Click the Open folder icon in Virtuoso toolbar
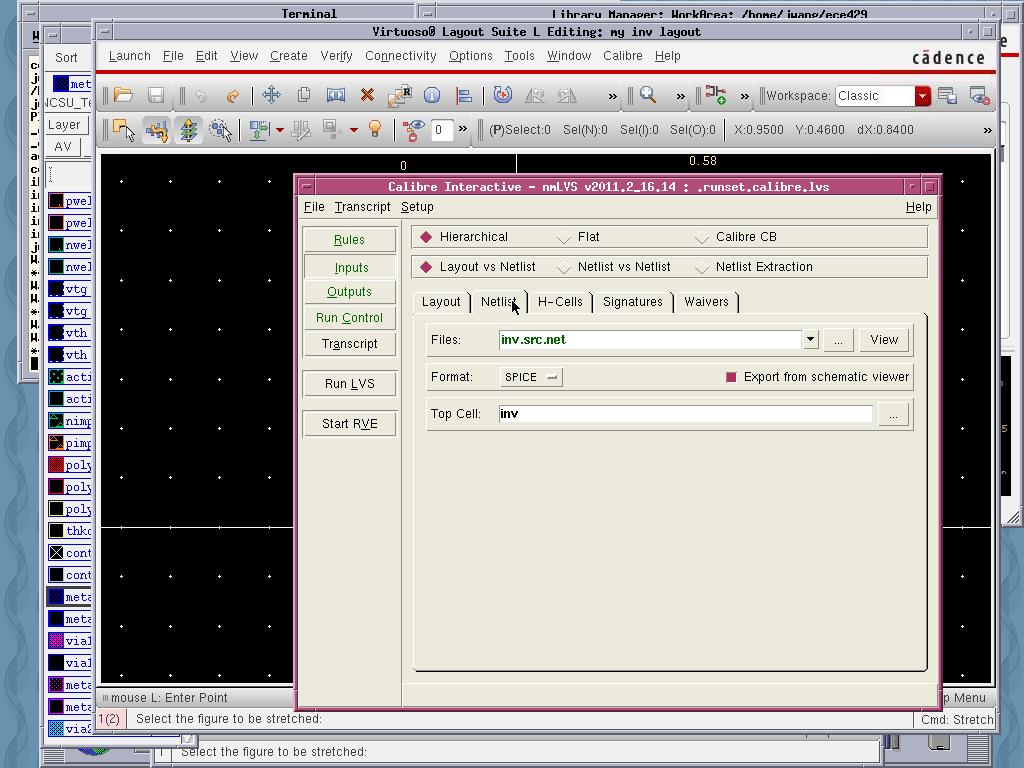Image resolution: width=1024 pixels, height=768 pixels. [123, 95]
